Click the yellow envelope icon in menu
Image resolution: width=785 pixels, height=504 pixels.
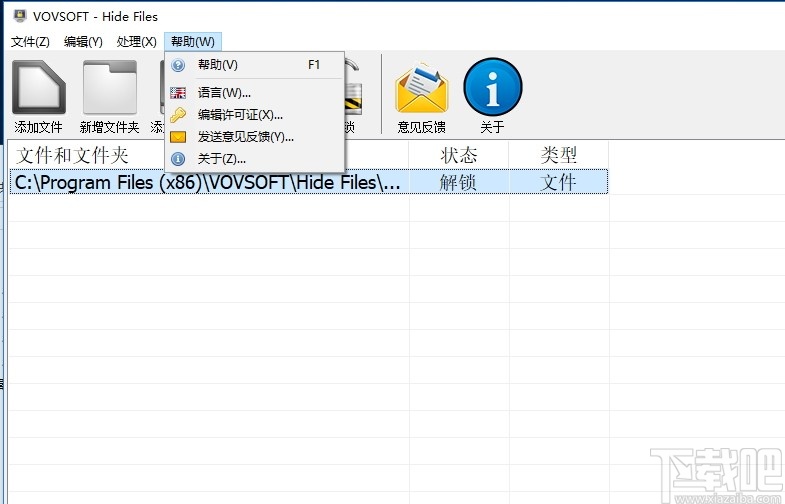[x=178, y=137]
